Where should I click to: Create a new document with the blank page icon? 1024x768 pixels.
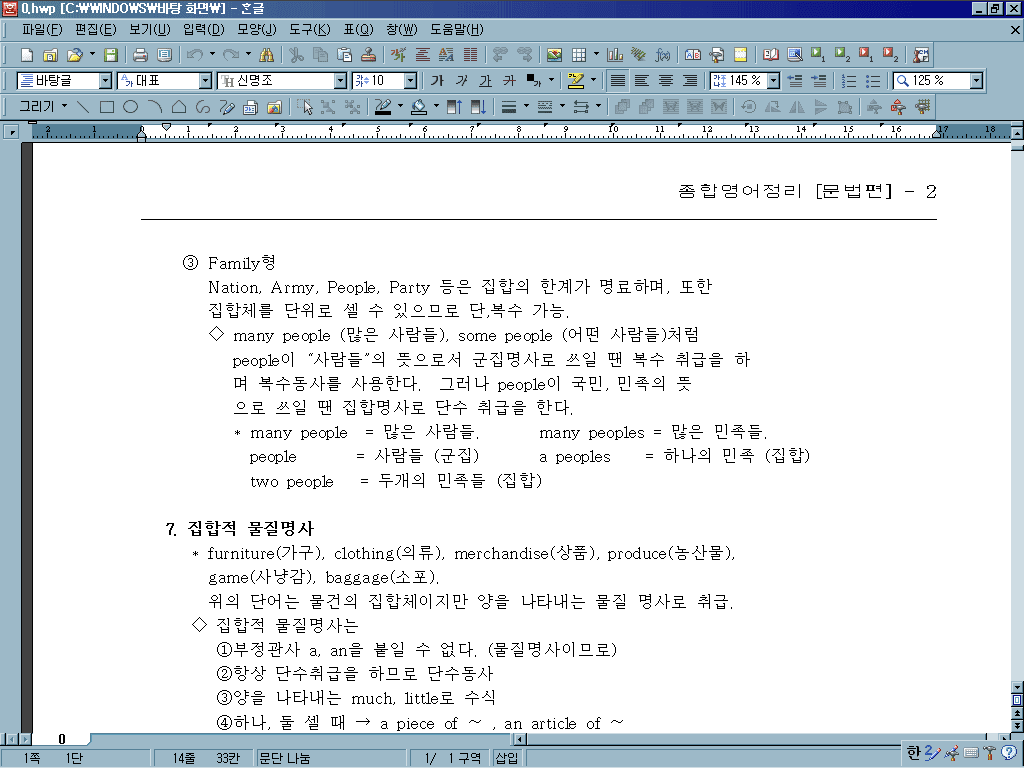[x=27, y=55]
